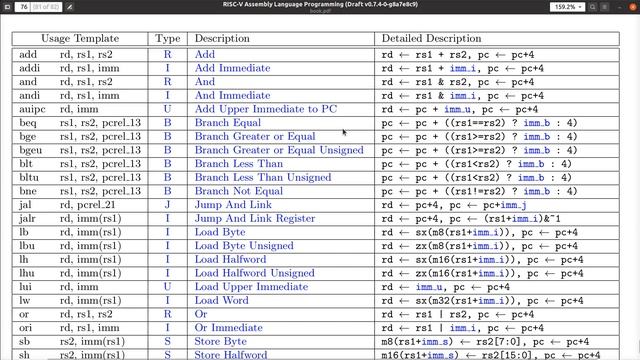Image resolution: width=640 pixels, height=360 pixels.
Task: Open the Branch Equal link
Action: [227, 122]
